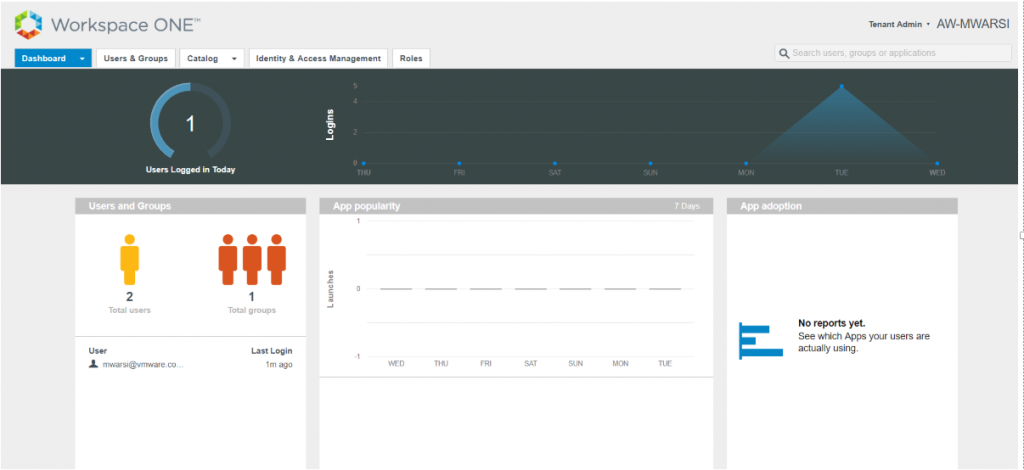Click the App adoption bar chart icon

[x=761, y=340]
